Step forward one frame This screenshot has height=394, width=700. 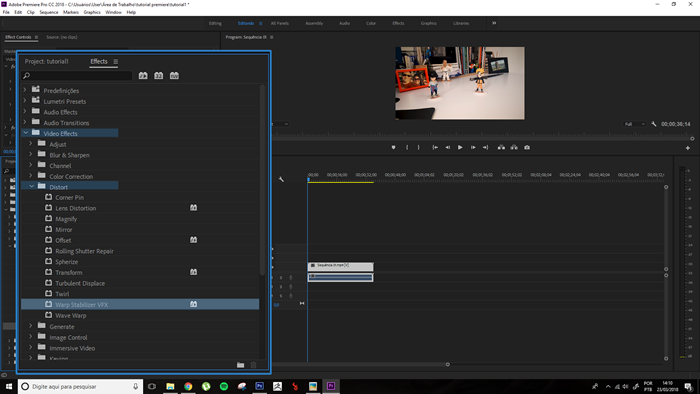point(473,147)
